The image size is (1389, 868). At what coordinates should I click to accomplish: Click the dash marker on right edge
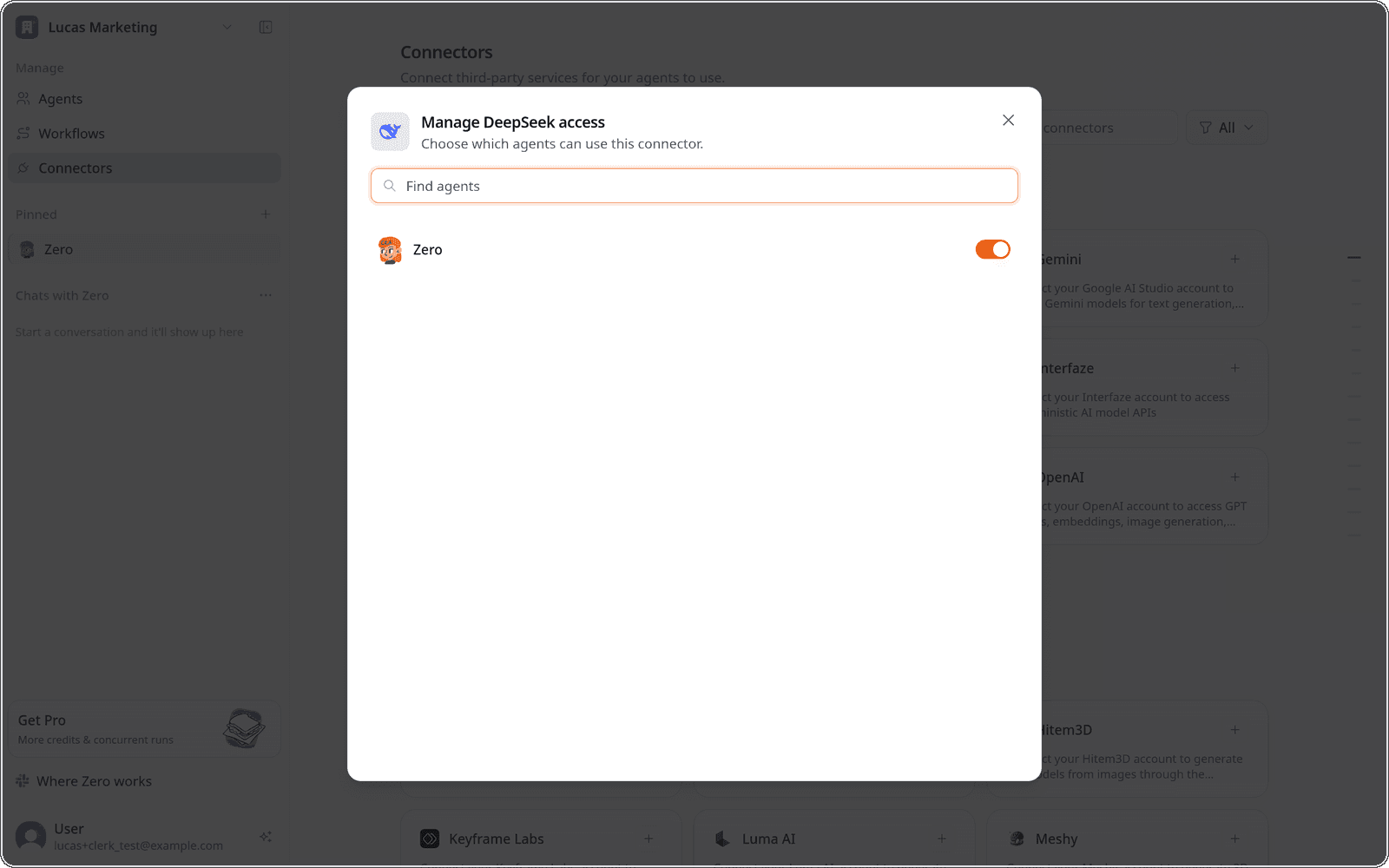tap(1354, 258)
